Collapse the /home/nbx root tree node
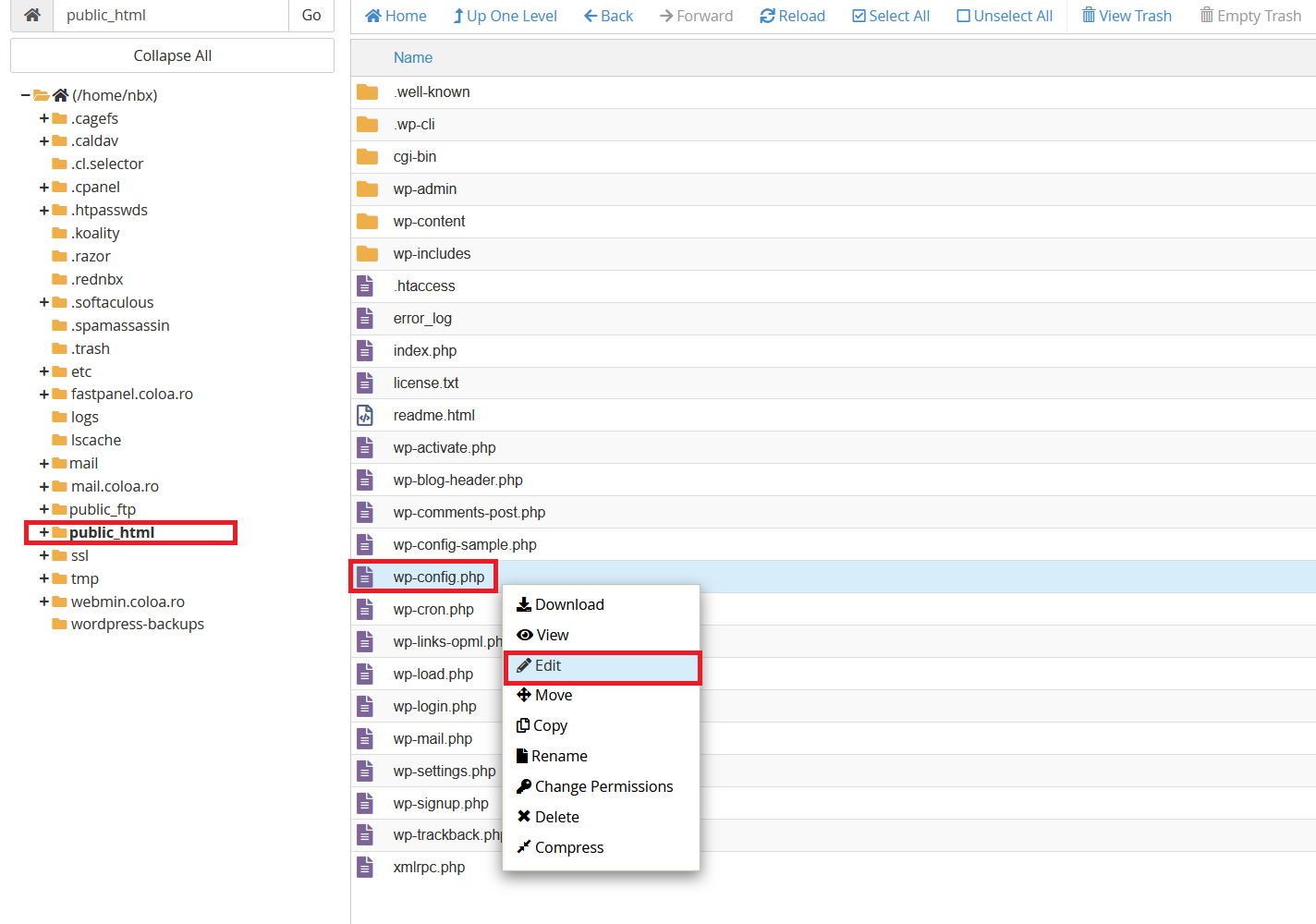1316x924 pixels. click(x=26, y=95)
